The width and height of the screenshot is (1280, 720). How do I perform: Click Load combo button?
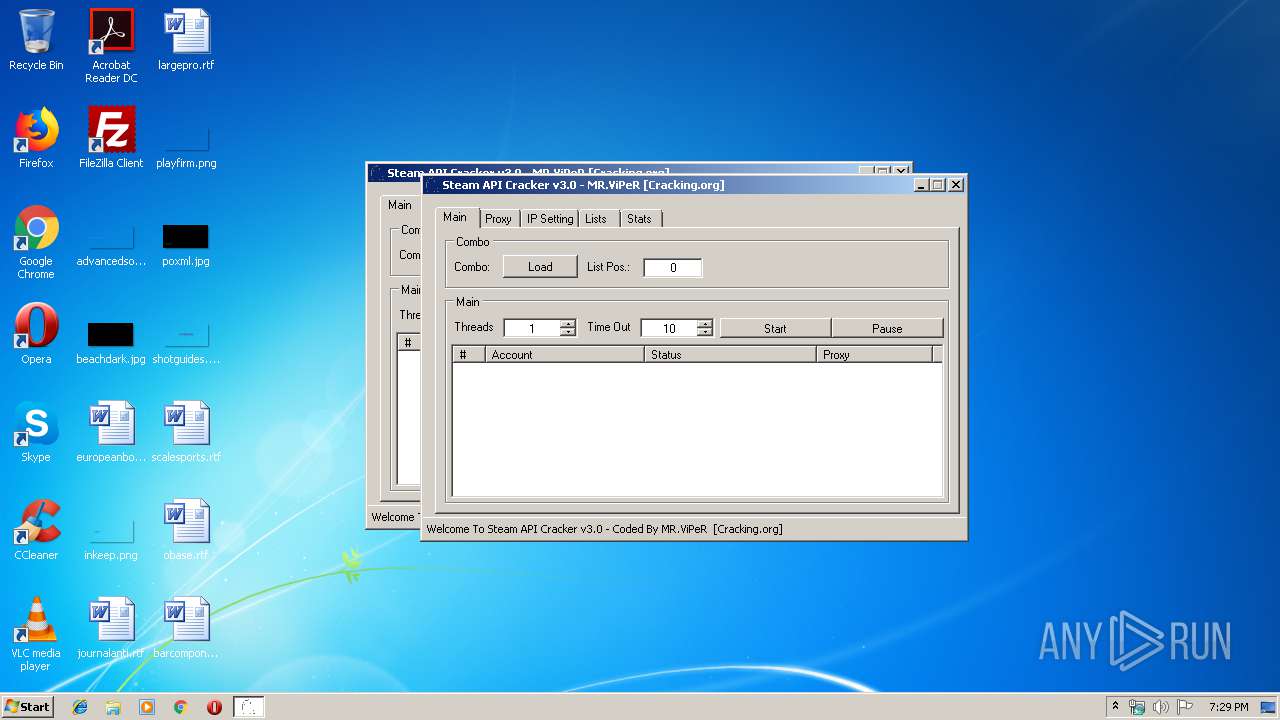click(540, 267)
